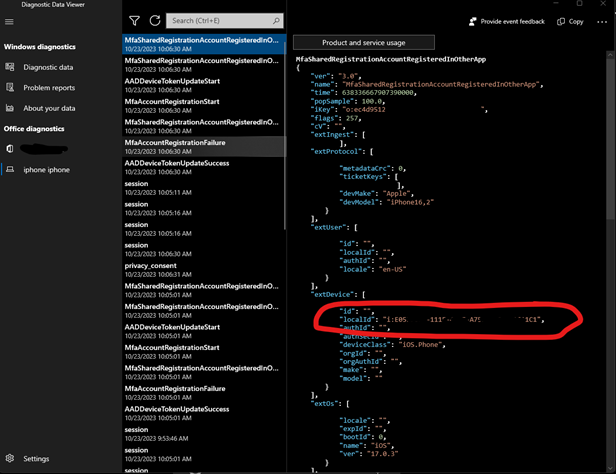Image resolution: width=616 pixels, height=474 pixels.
Task: Click the copy pages icon
Action: pos(561,22)
